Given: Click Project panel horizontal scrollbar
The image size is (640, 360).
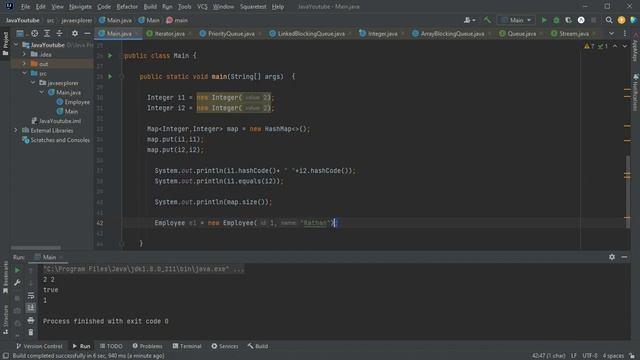Looking at the screenshot, I should click(x=36, y=248).
